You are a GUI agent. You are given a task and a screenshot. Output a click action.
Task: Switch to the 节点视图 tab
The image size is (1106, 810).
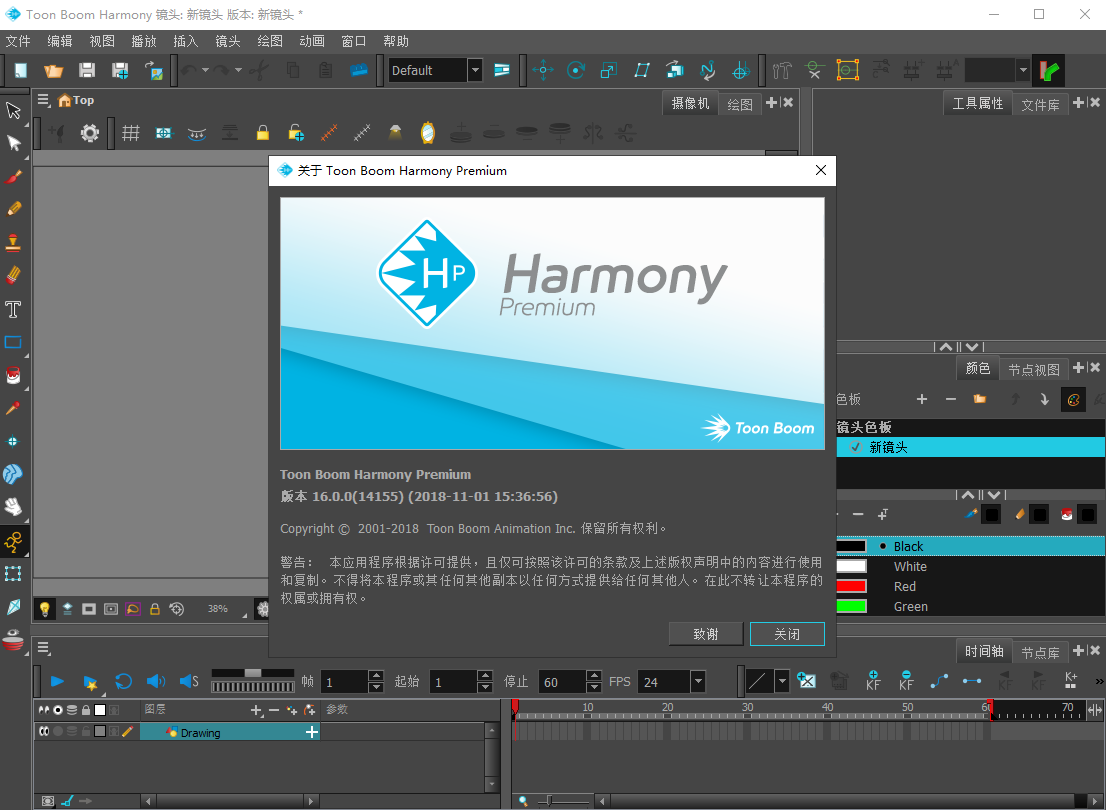point(1035,368)
